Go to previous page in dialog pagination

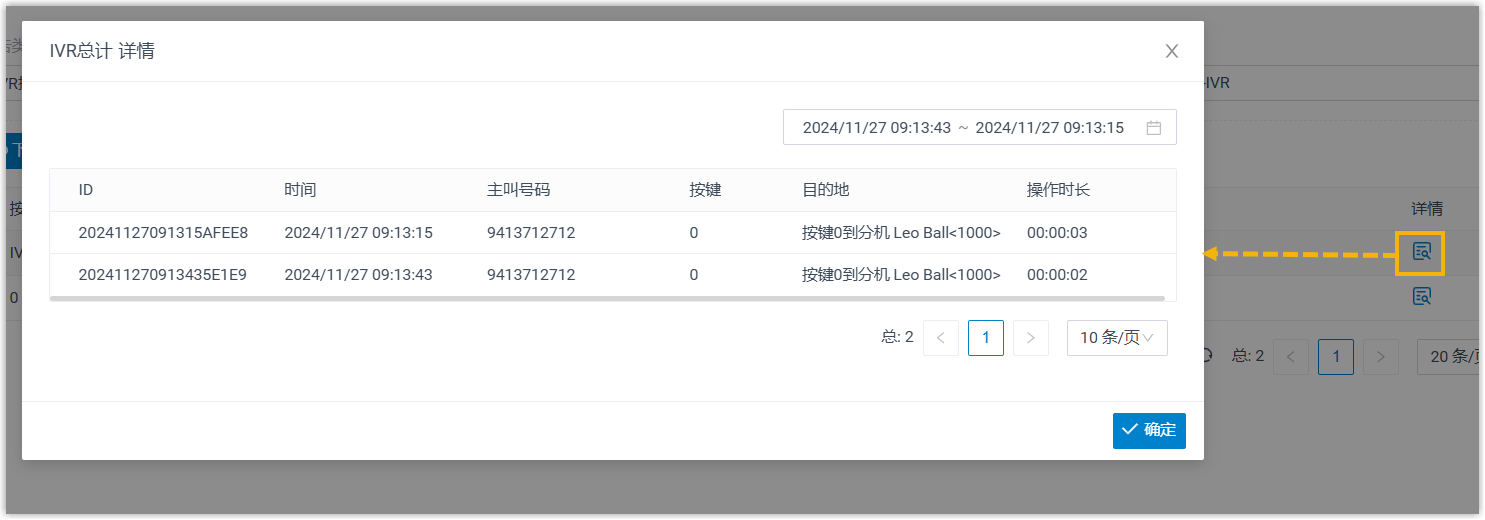click(x=940, y=338)
